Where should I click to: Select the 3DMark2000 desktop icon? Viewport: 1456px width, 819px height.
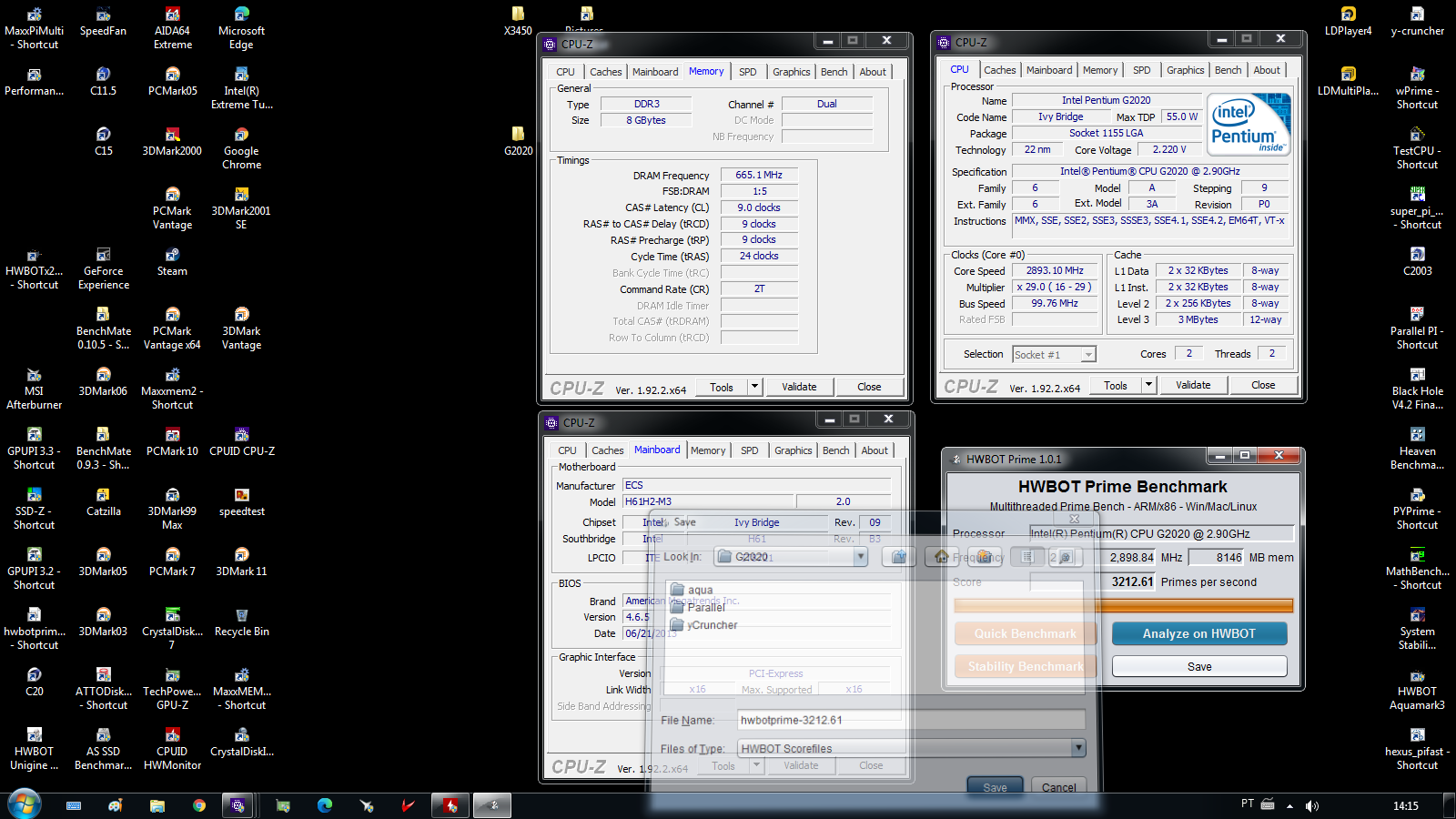(173, 142)
